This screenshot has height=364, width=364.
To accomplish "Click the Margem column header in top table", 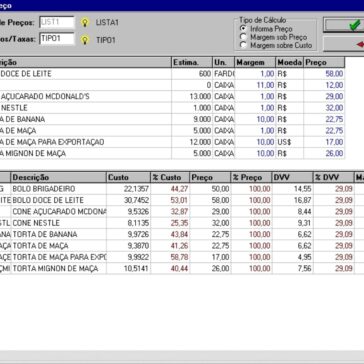I will 255,62.
